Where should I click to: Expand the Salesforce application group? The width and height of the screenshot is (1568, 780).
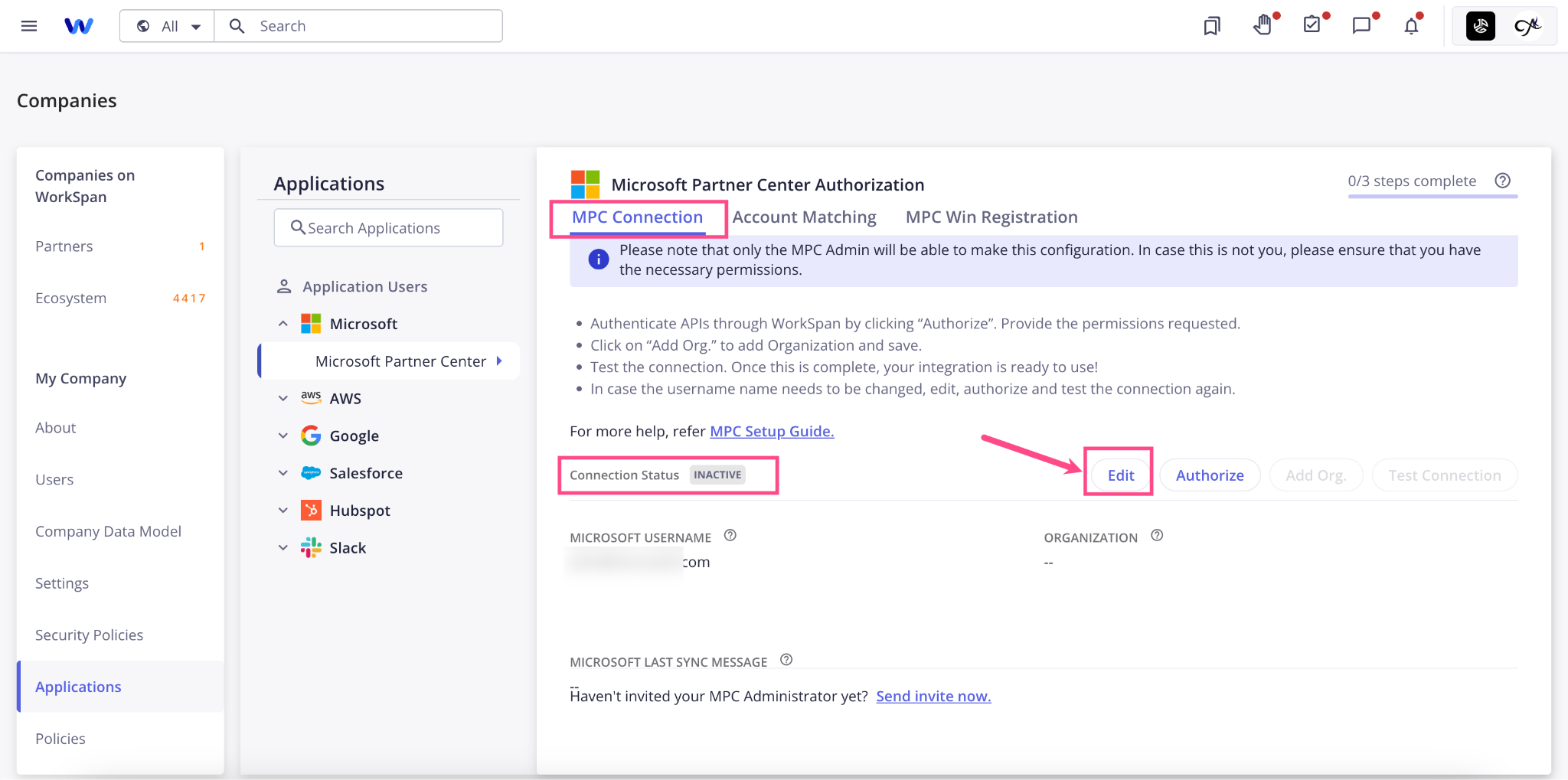coord(283,474)
